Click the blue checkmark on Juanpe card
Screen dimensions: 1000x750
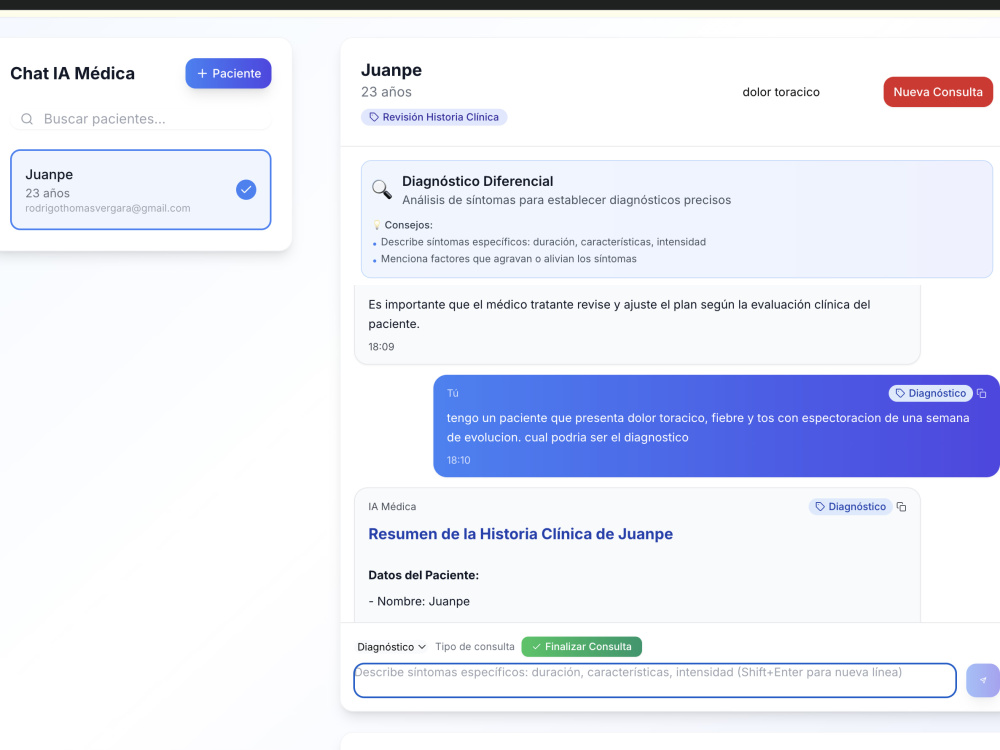pyautogui.click(x=246, y=189)
